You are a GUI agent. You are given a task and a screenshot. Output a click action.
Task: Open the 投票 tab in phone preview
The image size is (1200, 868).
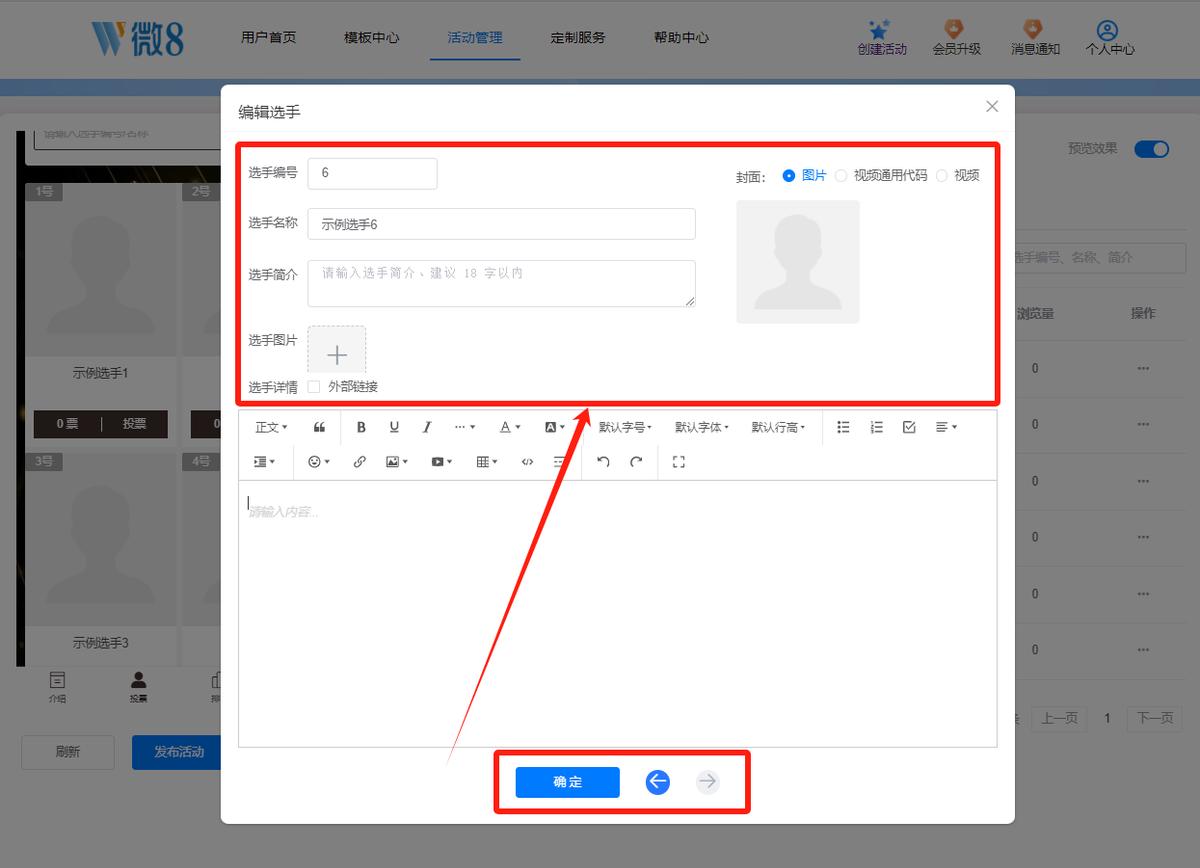click(138, 686)
